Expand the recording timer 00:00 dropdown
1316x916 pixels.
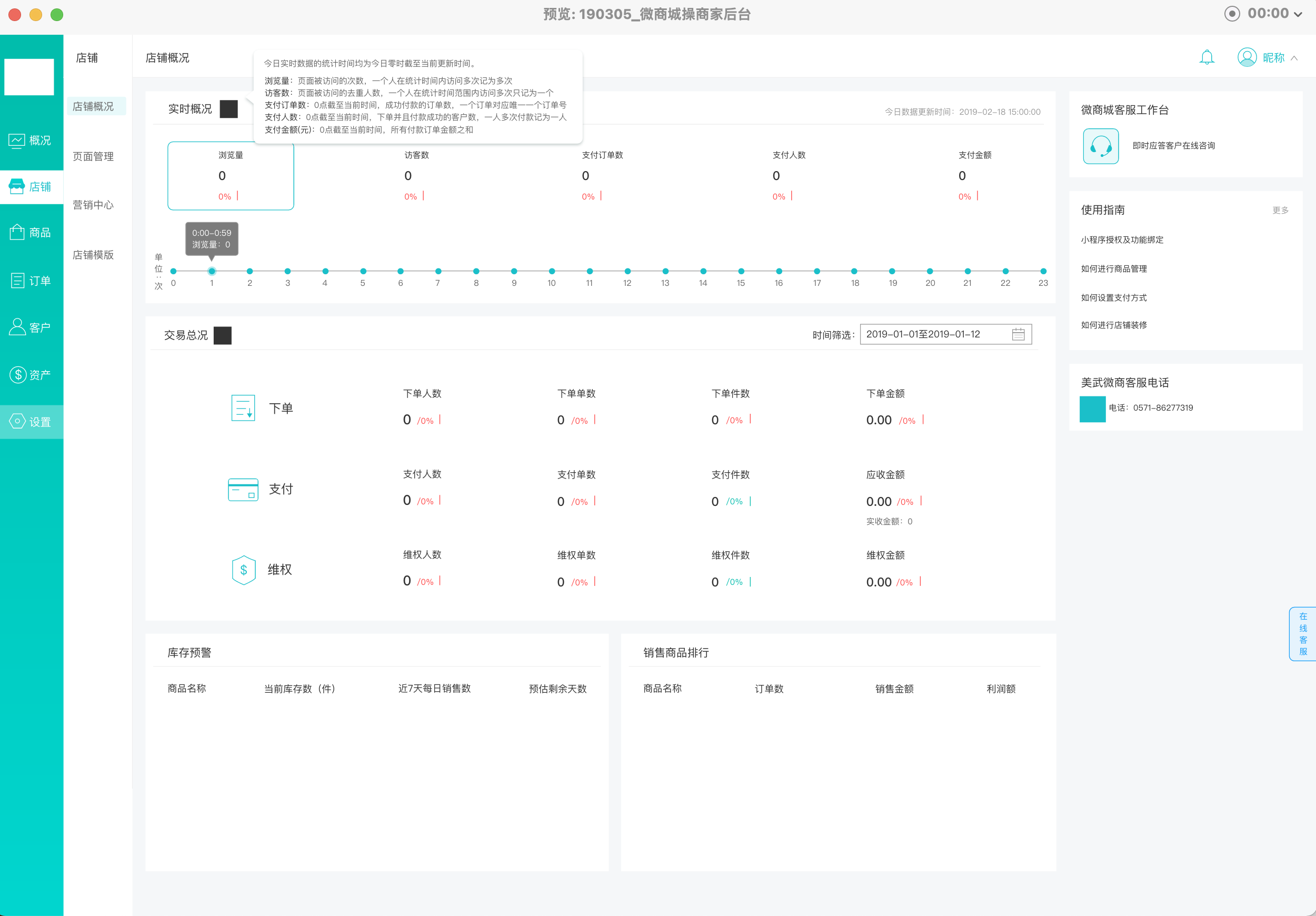pos(1298,15)
